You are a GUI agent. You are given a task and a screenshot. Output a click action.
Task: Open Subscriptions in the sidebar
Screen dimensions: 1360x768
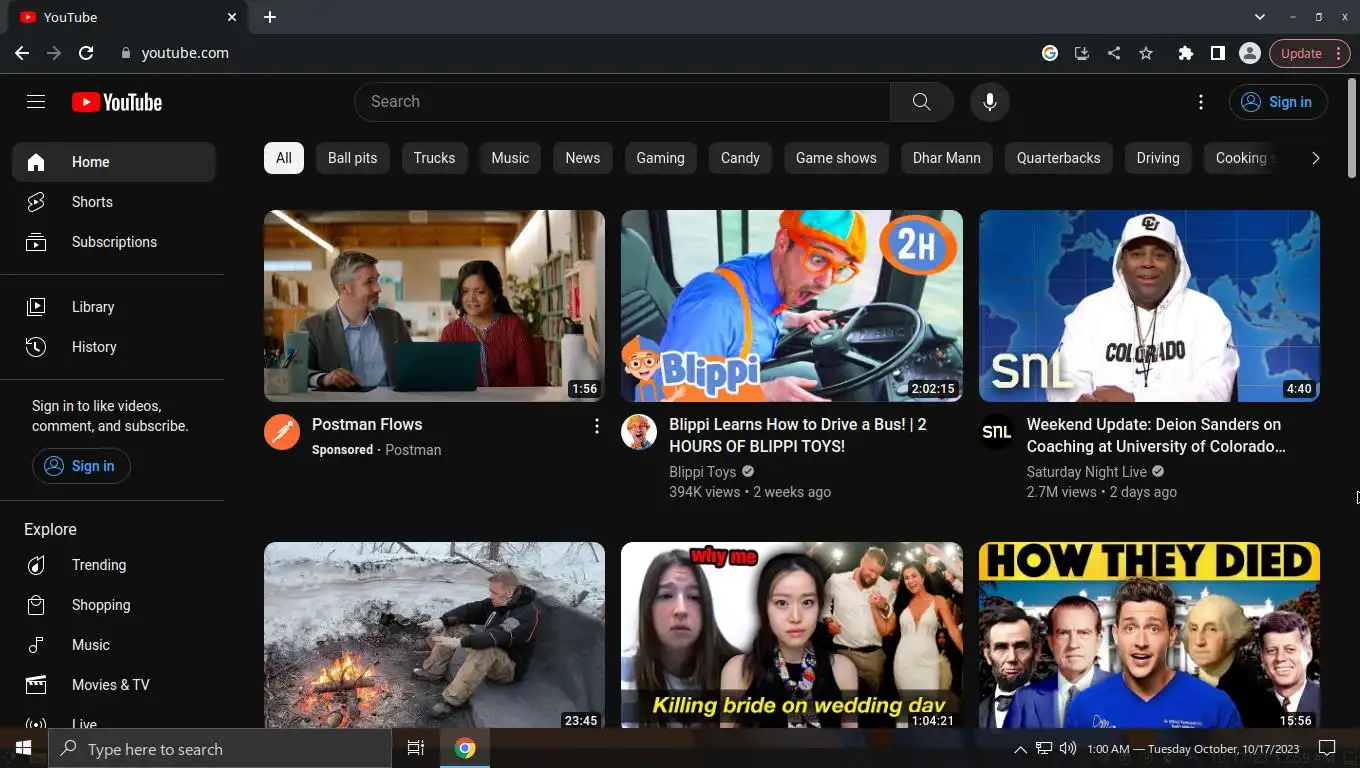[114, 242]
